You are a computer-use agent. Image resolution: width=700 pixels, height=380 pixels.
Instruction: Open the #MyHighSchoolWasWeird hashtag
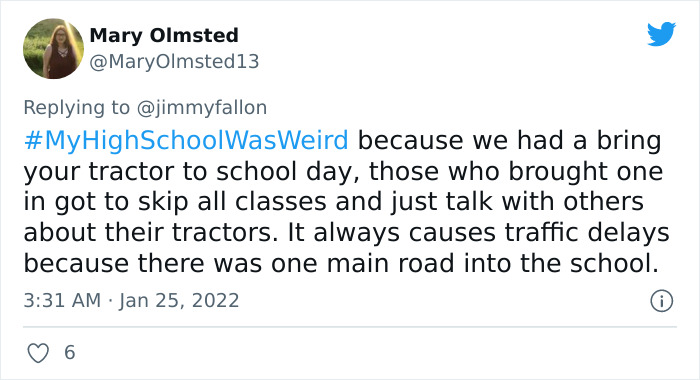click(186, 140)
